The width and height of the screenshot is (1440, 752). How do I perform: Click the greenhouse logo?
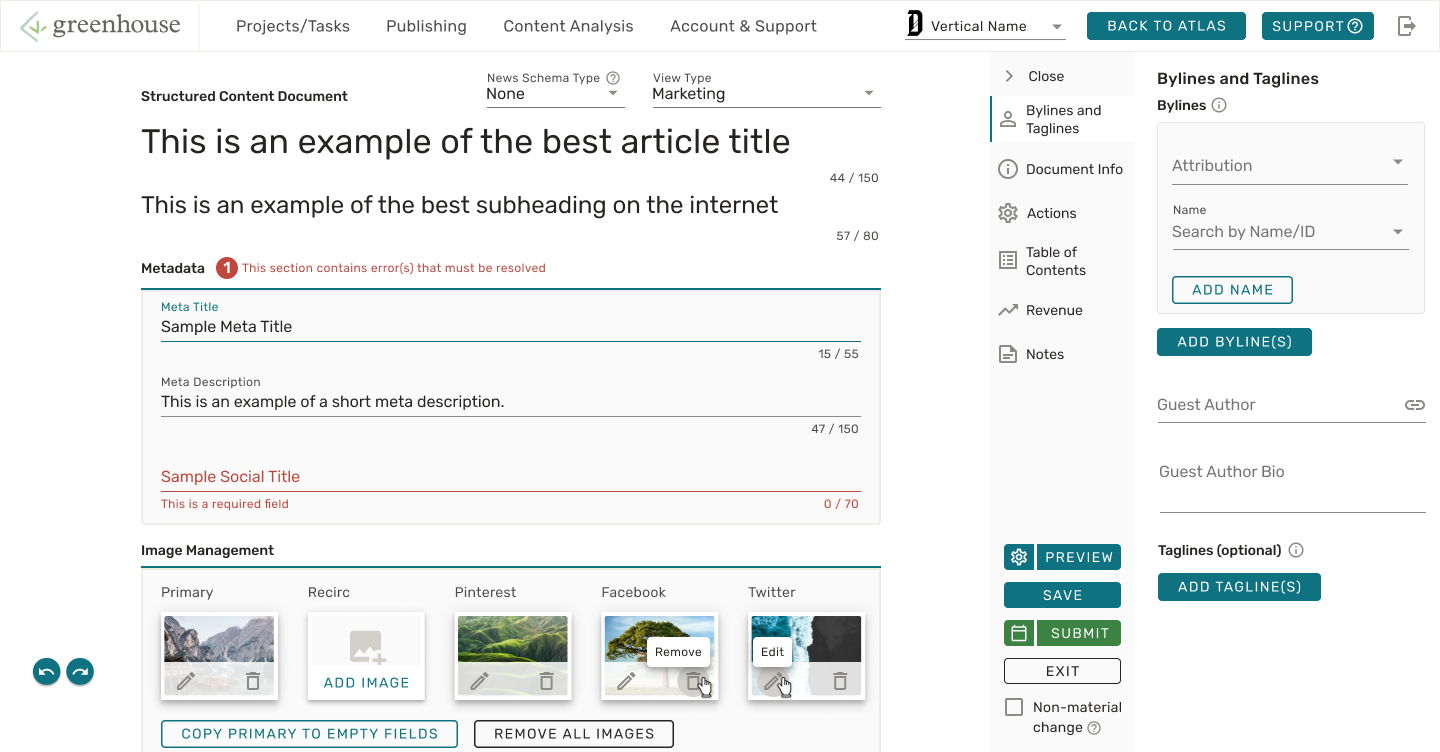tap(100, 26)
